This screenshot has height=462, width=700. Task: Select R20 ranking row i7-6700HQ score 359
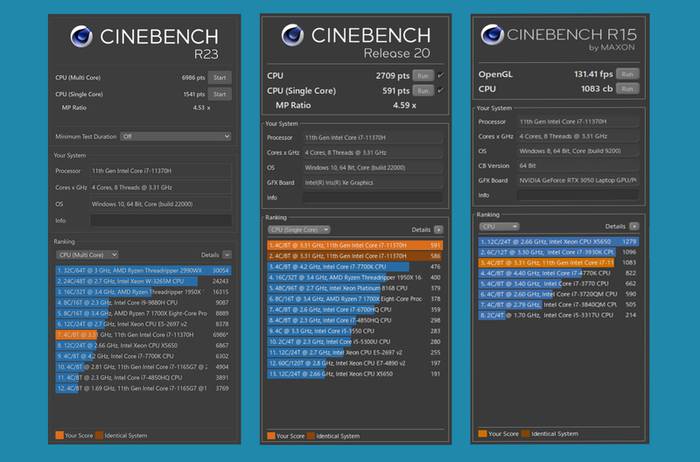coord(355,310)
